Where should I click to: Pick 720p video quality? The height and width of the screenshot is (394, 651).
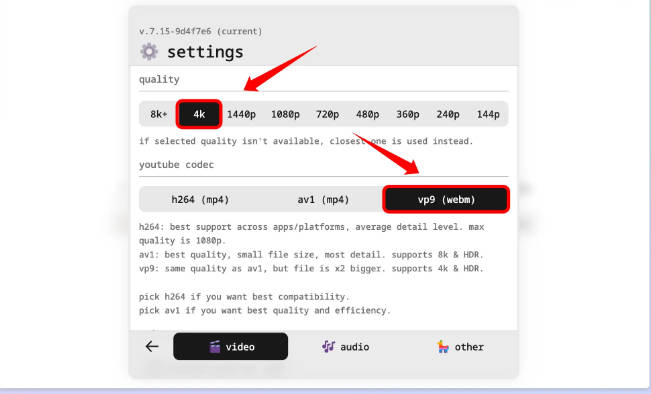[x=327, y=114]
